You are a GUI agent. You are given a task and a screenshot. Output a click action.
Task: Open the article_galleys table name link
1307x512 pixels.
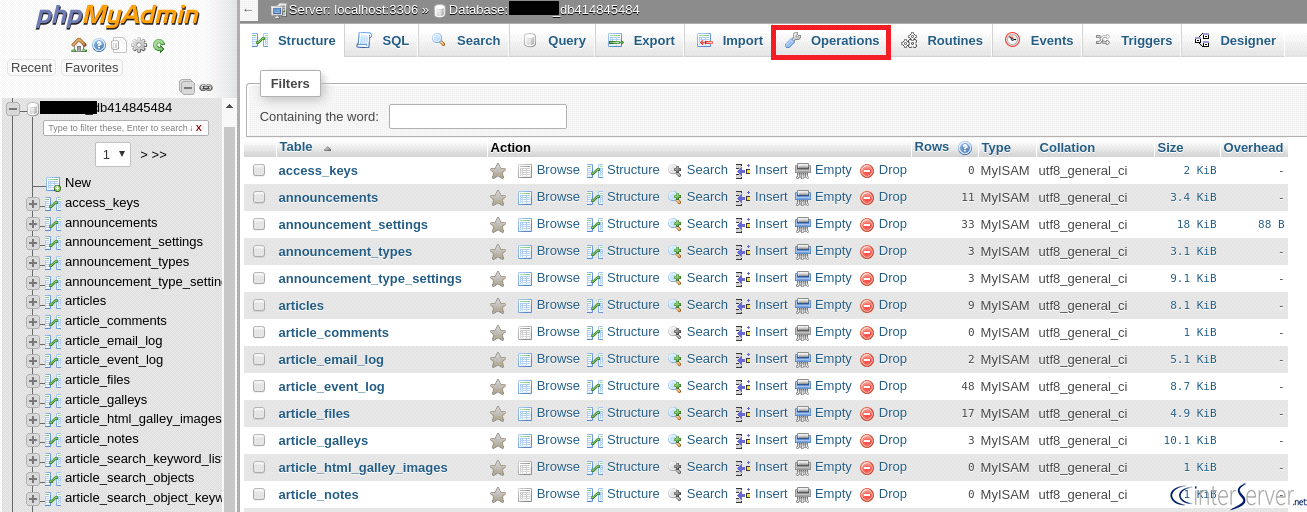(x=323, y=441)
